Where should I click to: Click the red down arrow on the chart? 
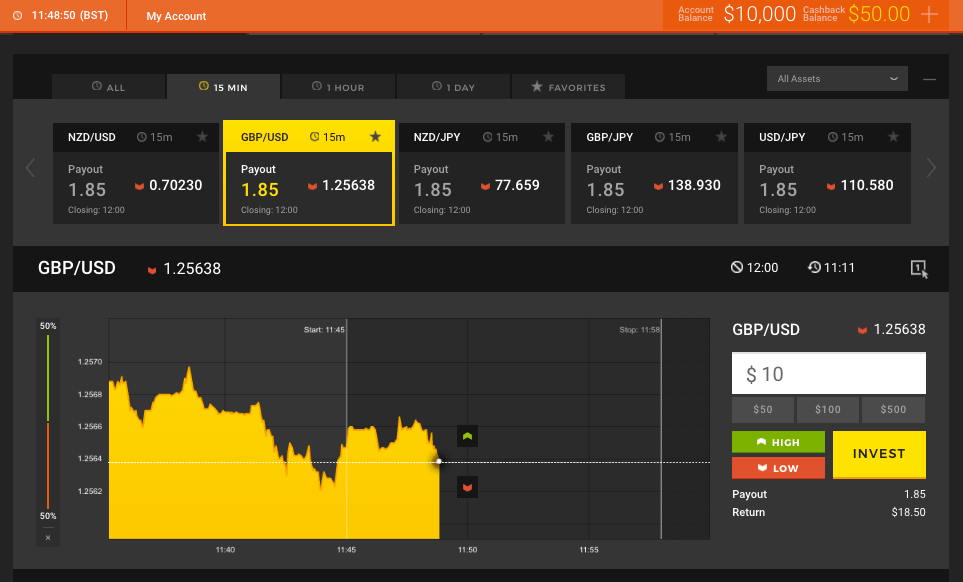pyautogui.click(x=466, y=487)
